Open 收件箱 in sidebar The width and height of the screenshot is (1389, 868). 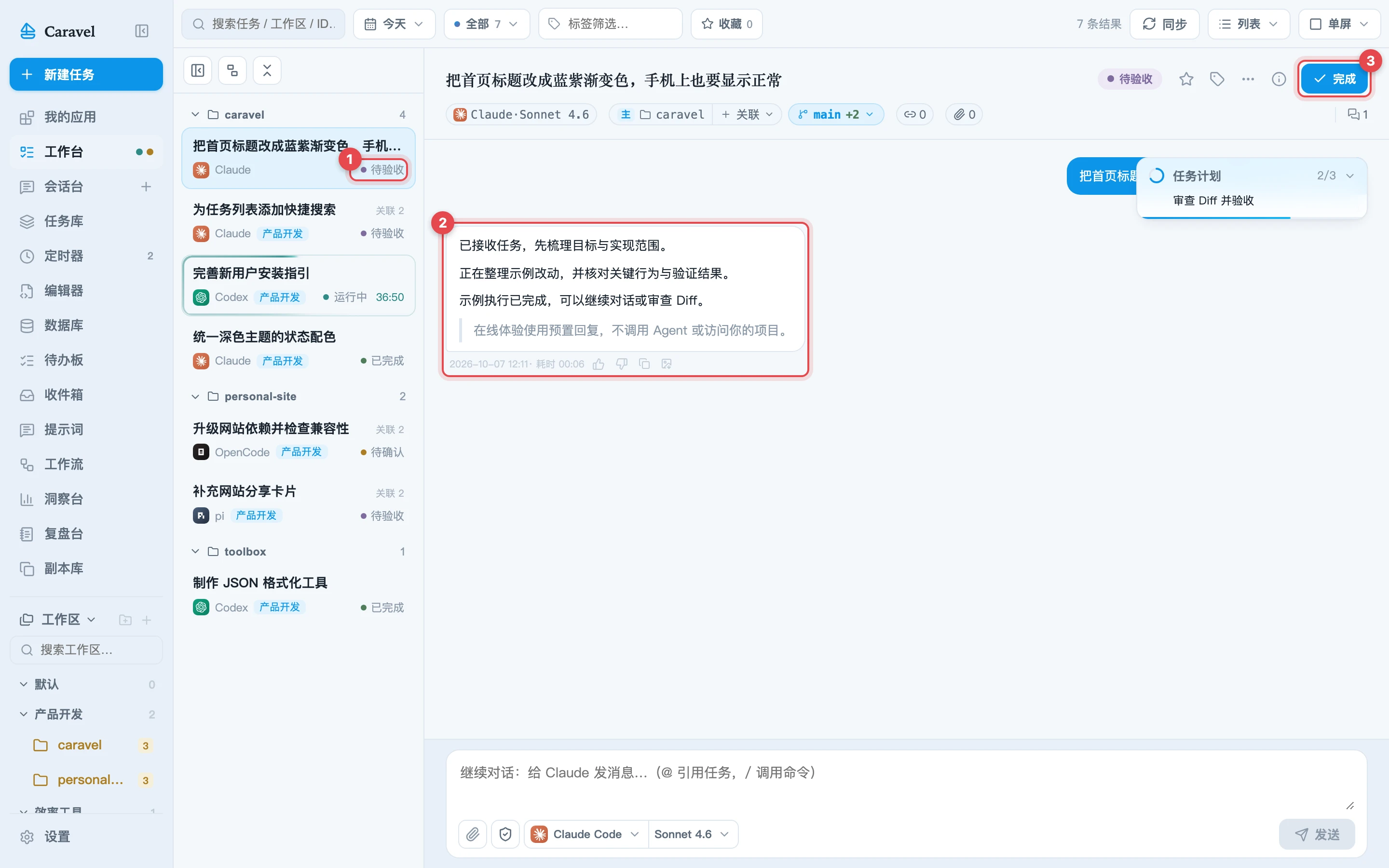point(86,395)
